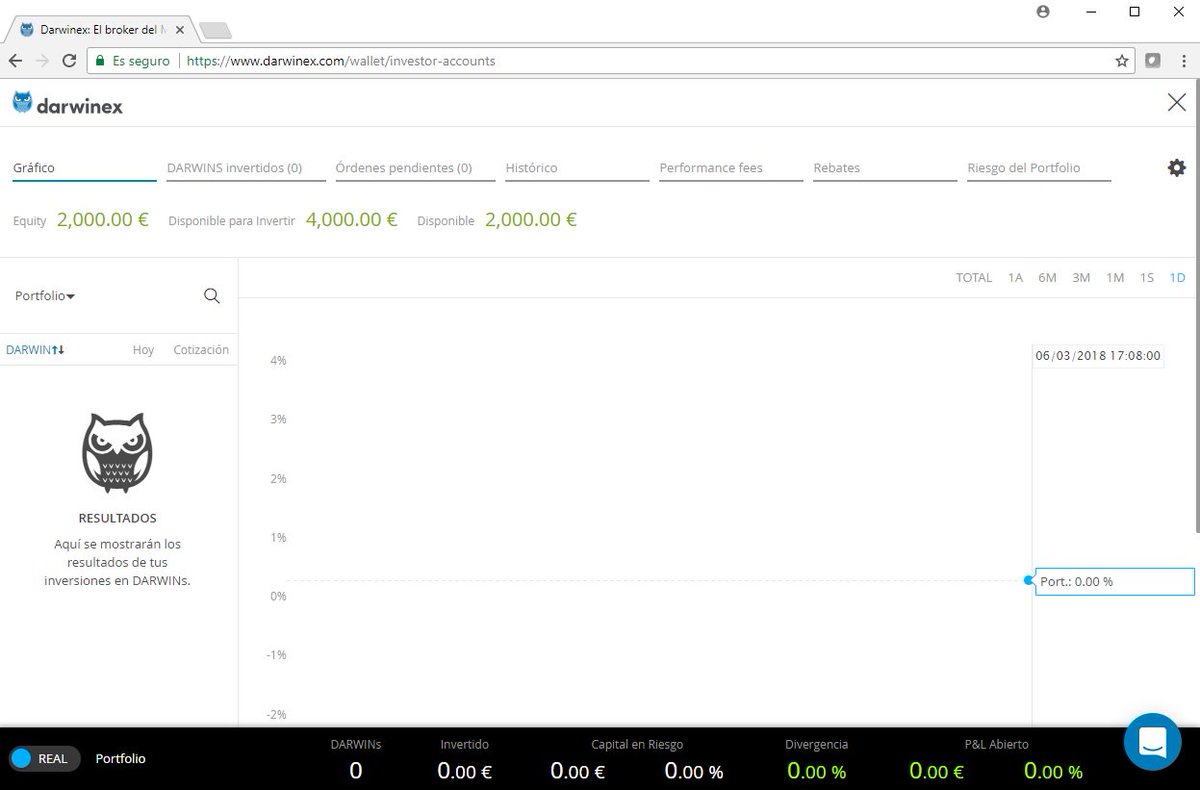Viewport: 1200px width, 790px height.
Task: Open the Histórico tab
Action: click(x=577, y=168)
